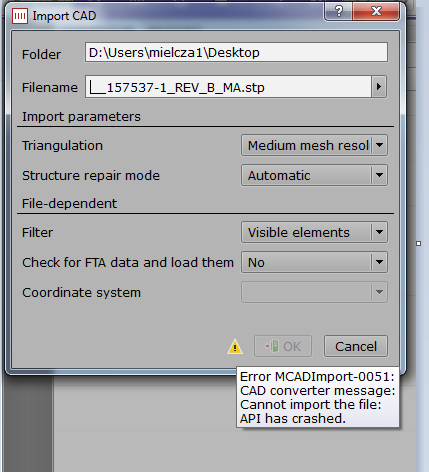The height and width of the screenshot is (472, 429).
Task: Click the Import CAD title bar app icon
Action: [20, 16]
